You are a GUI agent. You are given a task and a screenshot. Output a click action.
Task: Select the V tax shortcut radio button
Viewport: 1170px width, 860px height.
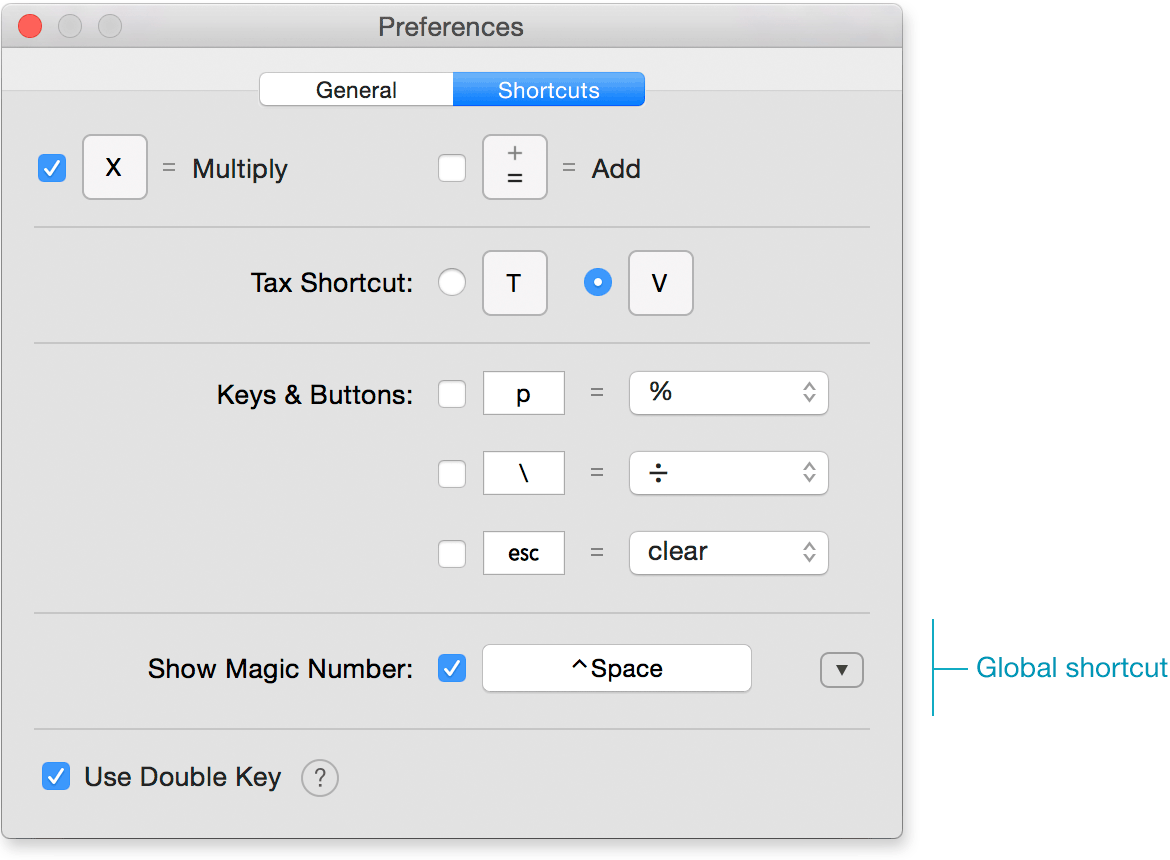pyautogui.click(x=598, y=283)
